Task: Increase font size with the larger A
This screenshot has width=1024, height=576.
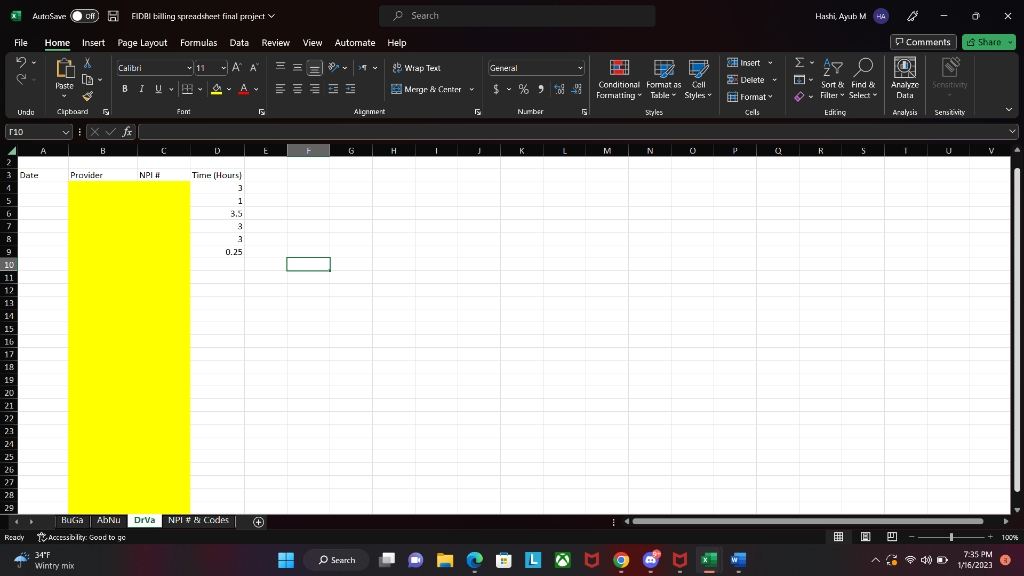Action: click(237, 67)
